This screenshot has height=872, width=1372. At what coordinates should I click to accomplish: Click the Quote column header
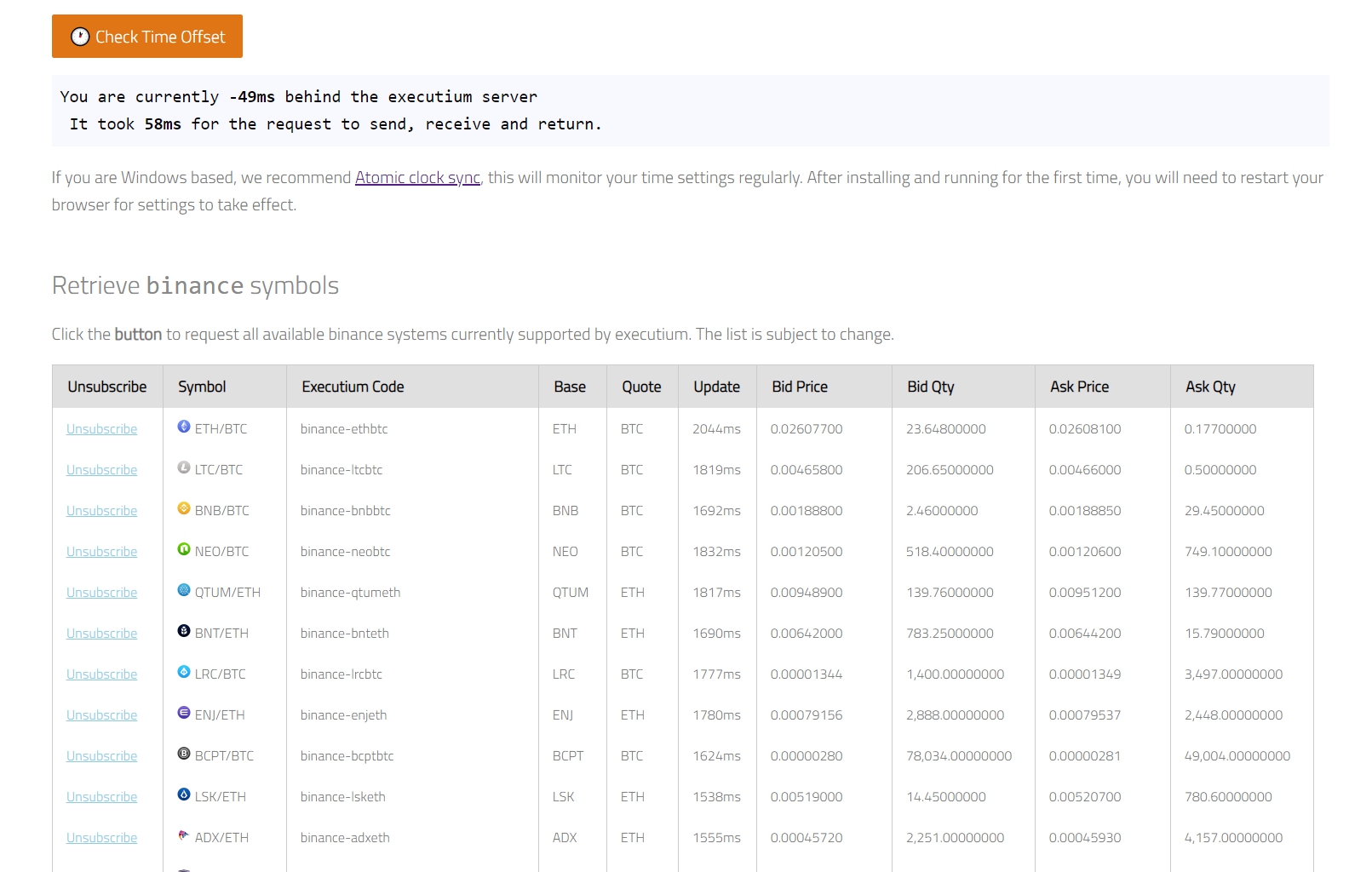point(641,387)
